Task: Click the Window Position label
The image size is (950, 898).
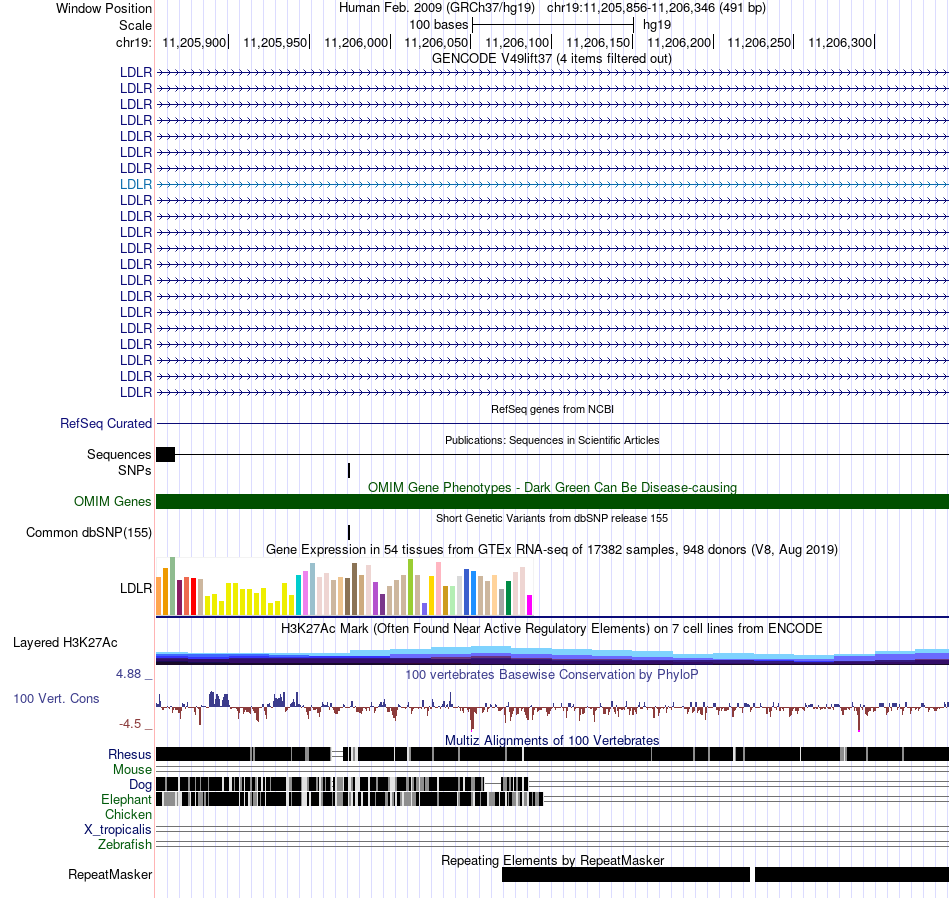Action: click(104, 8)
